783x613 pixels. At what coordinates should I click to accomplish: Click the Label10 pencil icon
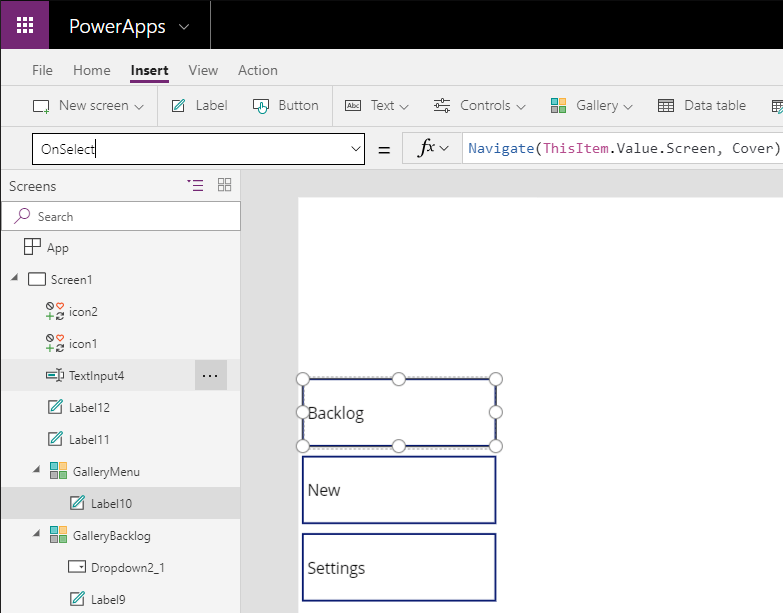point(77,503)
